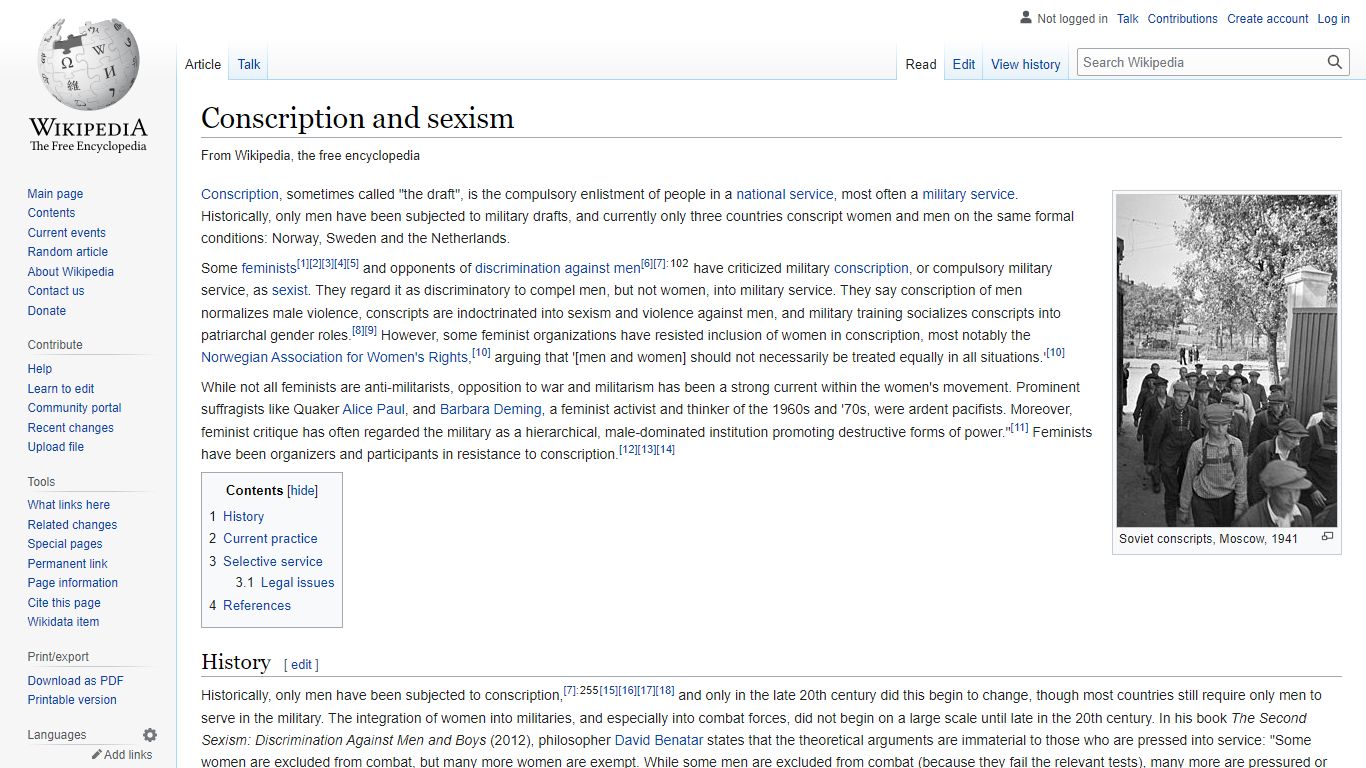Screen dimensions: 1366x768
Task: Click citation reference [11]
Action: pos(1019,428)
